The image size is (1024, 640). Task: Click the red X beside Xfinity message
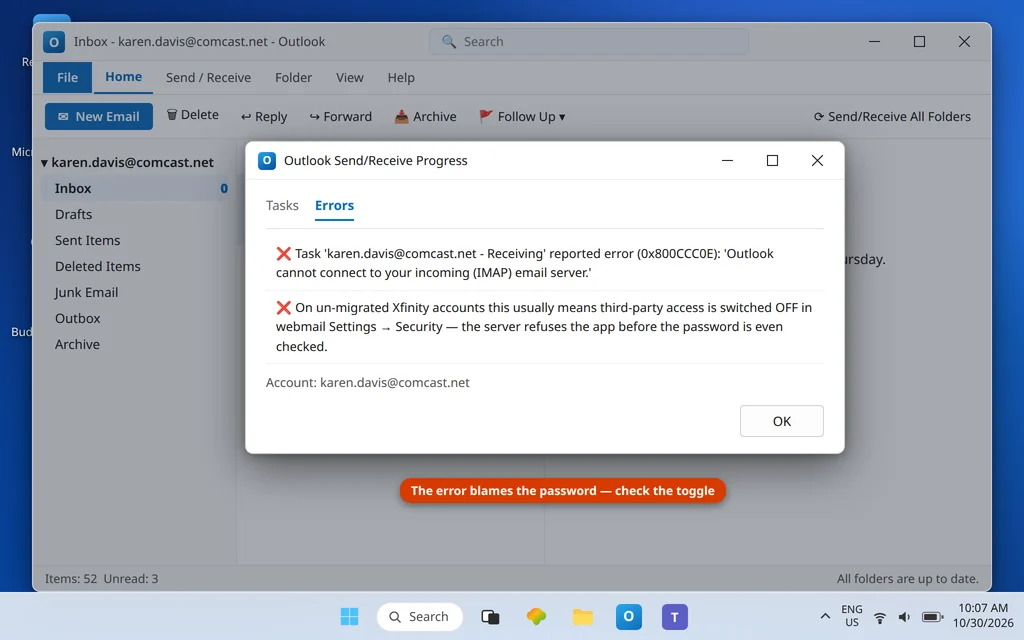click(283, 308)
